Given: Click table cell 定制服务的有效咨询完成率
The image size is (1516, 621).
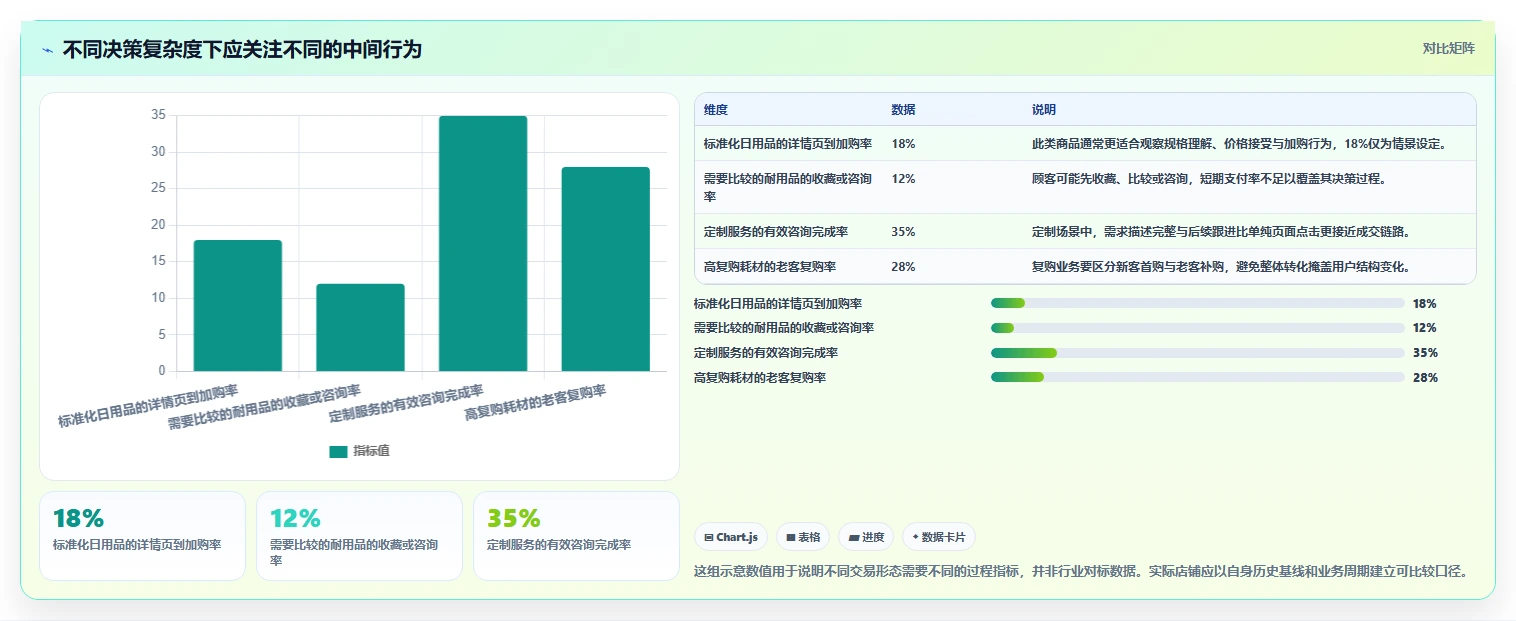Looking at the screenshot, I should tap(776, 232).
